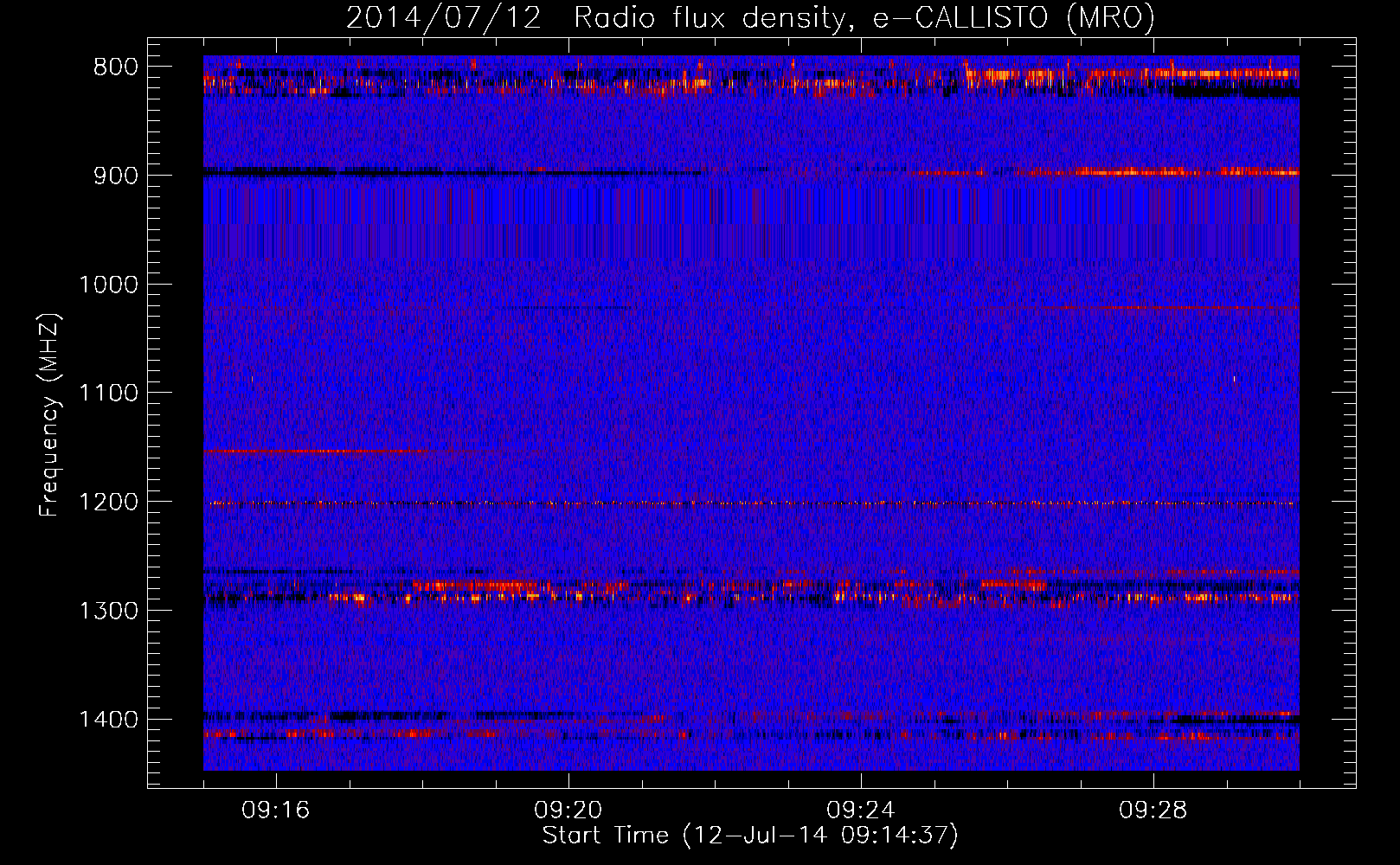This screenshot has height=865, width=1400.
Task: Select the 1100 frequency axis label
Action: tap(108, 394)
